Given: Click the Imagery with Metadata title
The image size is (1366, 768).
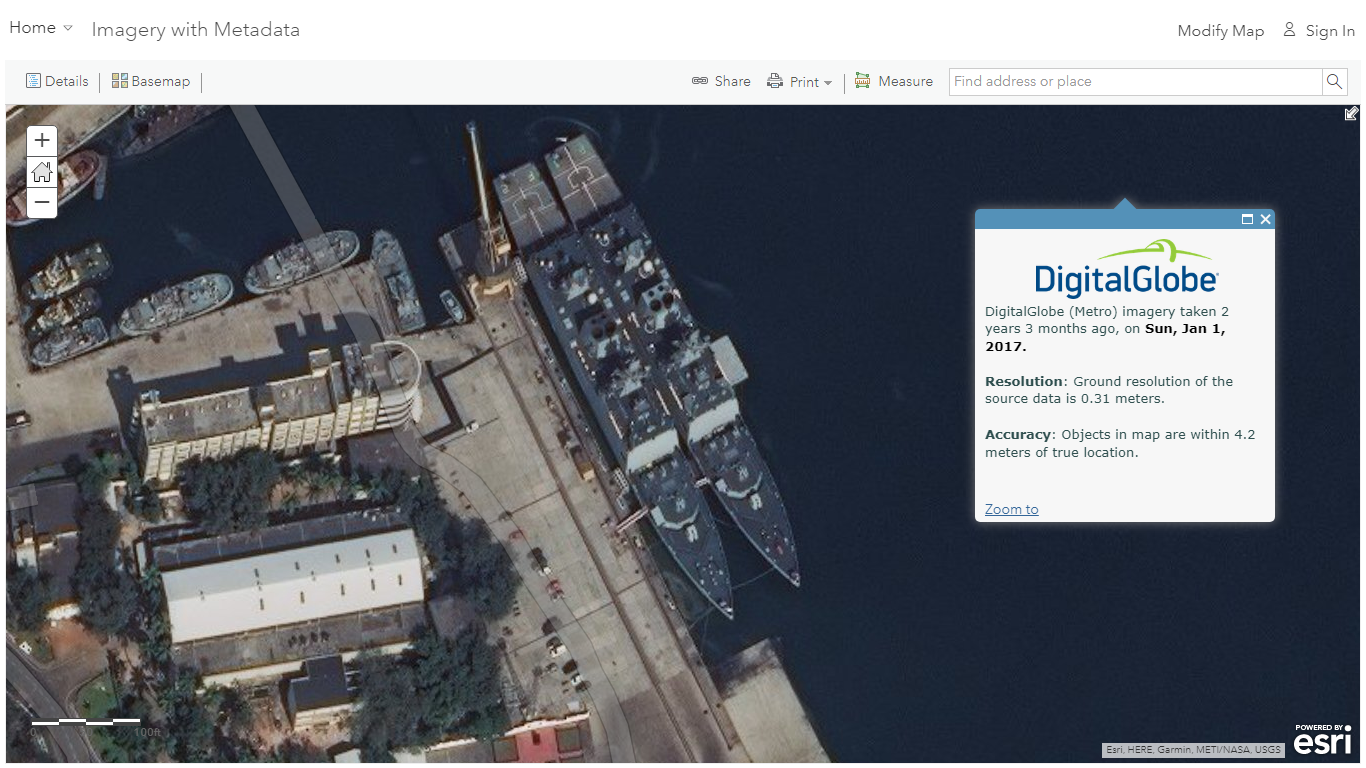Looking at the screenshot, I should (x=196, y=30).
